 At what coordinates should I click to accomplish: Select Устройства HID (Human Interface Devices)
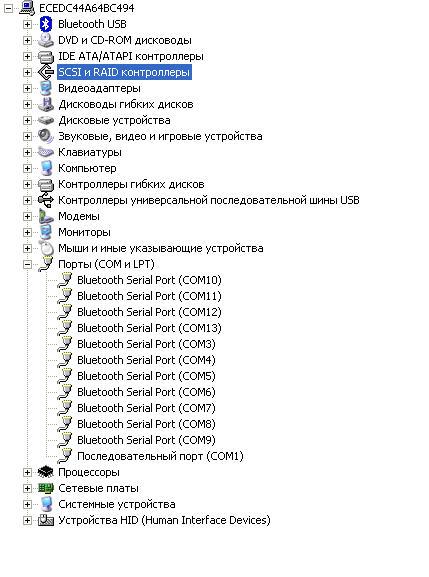[164, 520]
